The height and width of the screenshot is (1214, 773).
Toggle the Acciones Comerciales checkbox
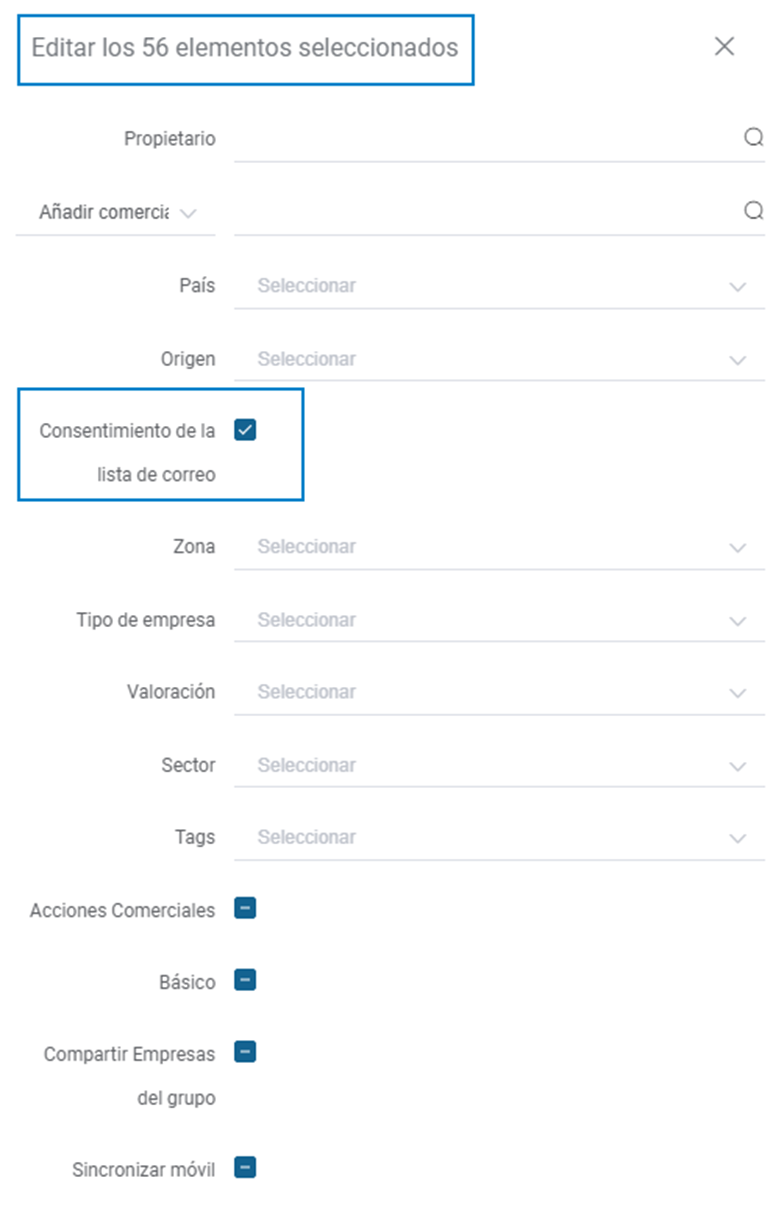click(245, 908)
